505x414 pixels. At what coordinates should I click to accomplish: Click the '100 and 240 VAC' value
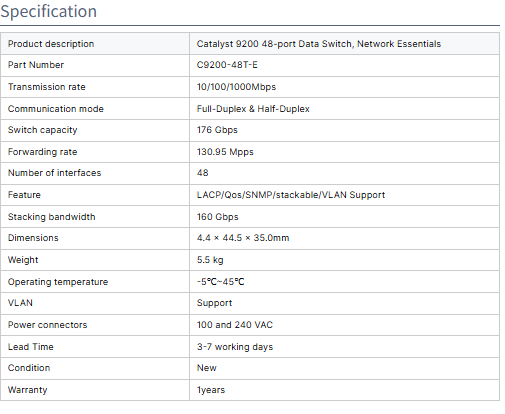click(x=235, y=325)
